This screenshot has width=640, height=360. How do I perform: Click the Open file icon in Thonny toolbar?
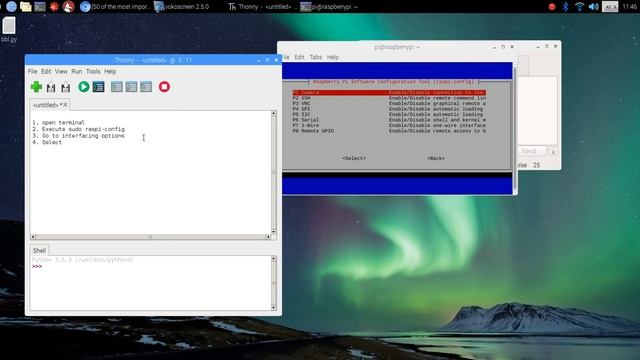click(51, 87)
